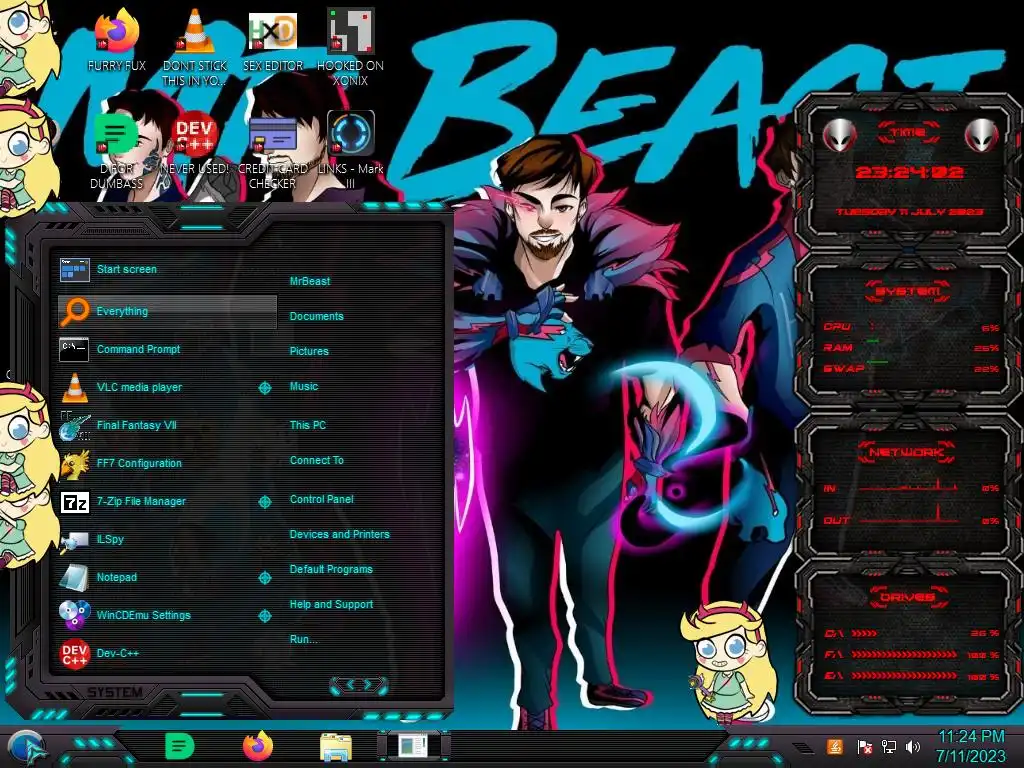The image size is (1024, 768).
Task: Expand the Notepad jump list arrow
Action: point(264,578)
